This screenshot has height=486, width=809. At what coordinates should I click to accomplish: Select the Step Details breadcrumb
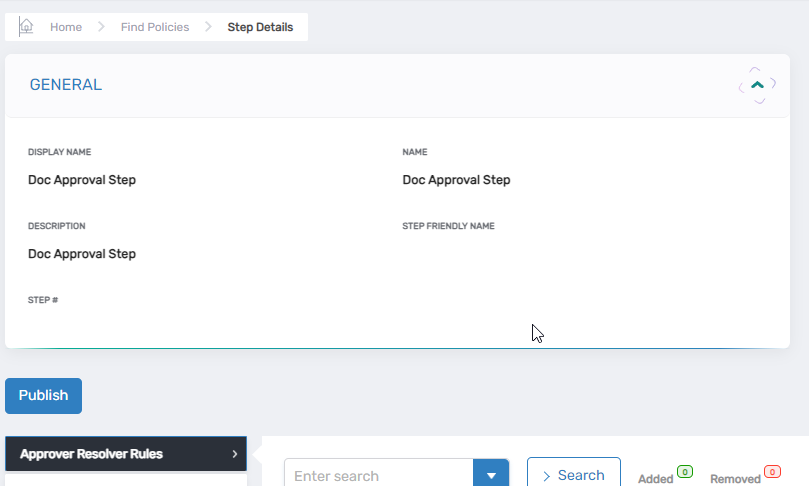(260, 27)
